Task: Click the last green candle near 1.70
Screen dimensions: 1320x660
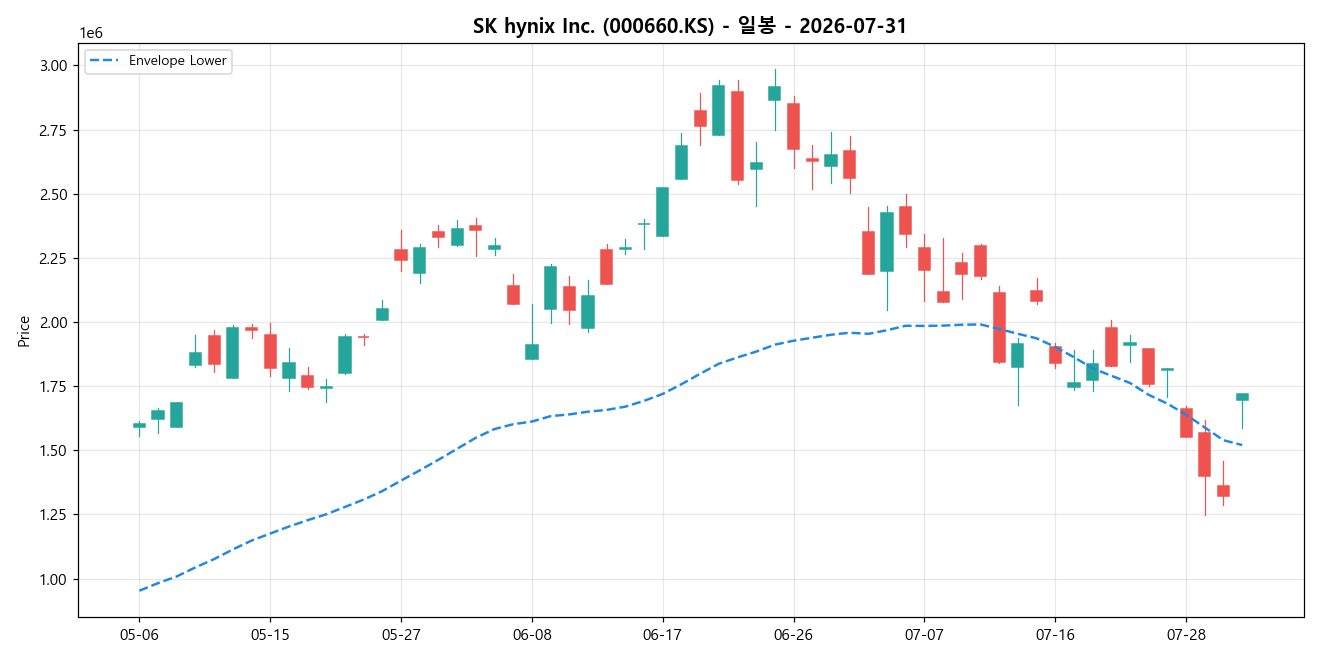Action: point(1242,397)
